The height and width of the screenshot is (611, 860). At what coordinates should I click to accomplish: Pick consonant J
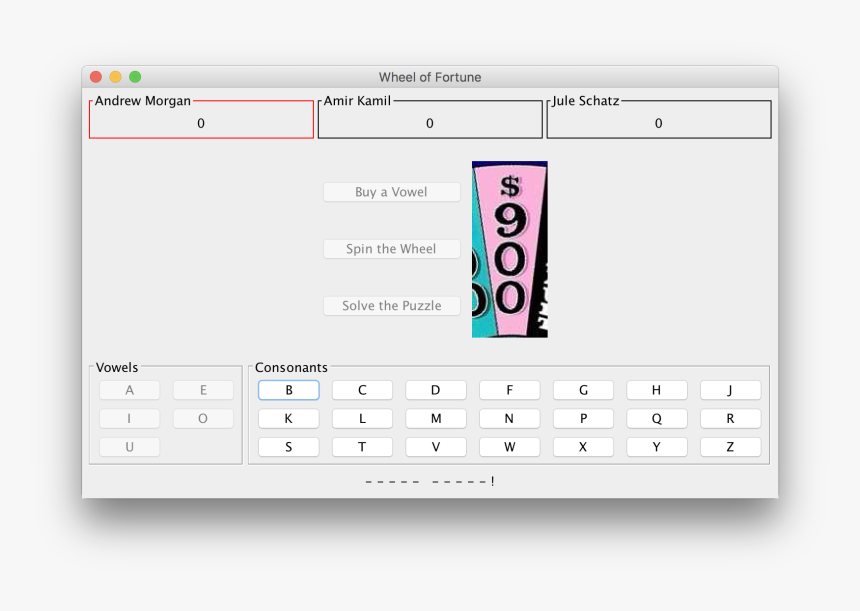pyautogui.click(x=730, y=390)
